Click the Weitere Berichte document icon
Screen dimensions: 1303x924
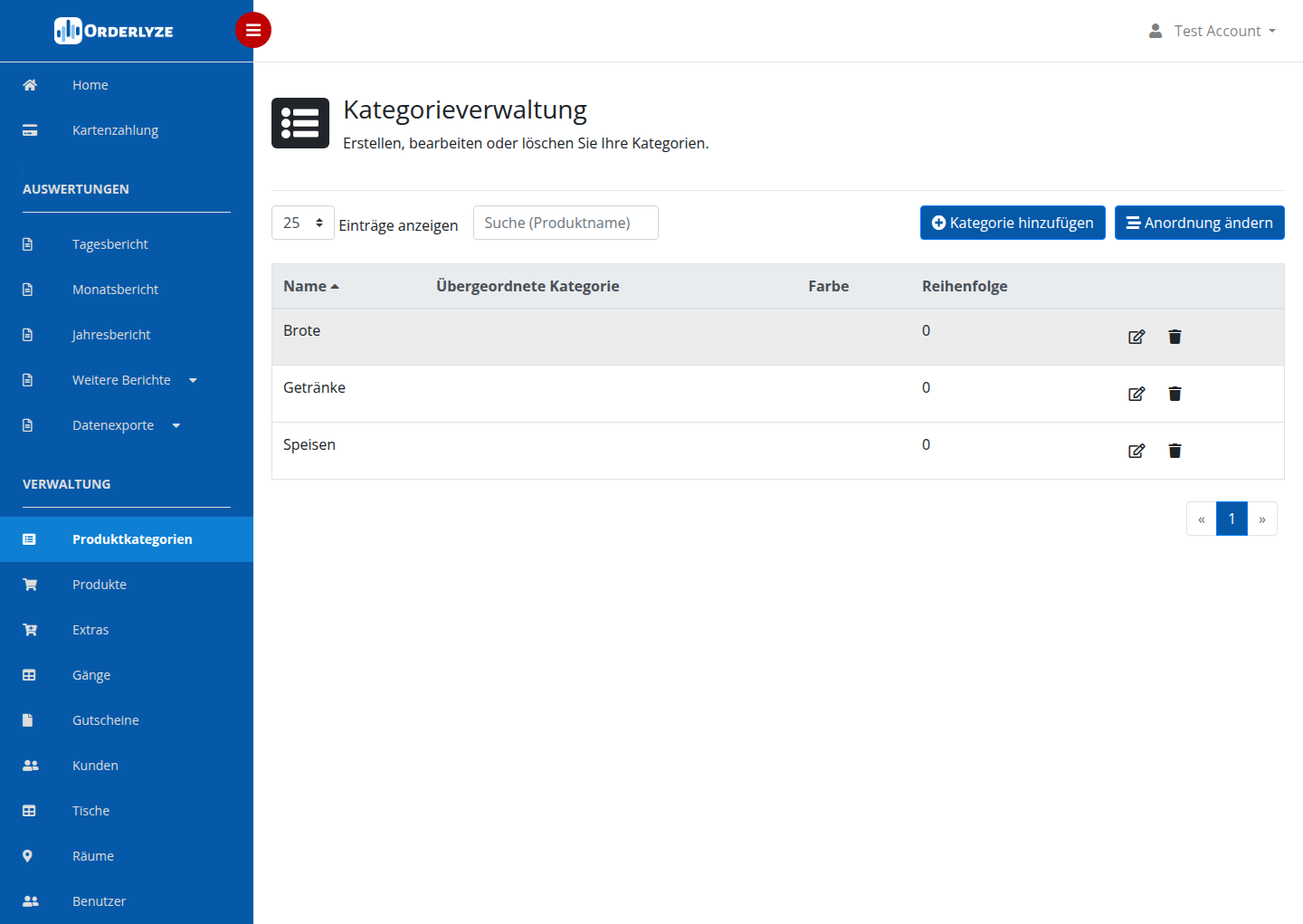27,380
